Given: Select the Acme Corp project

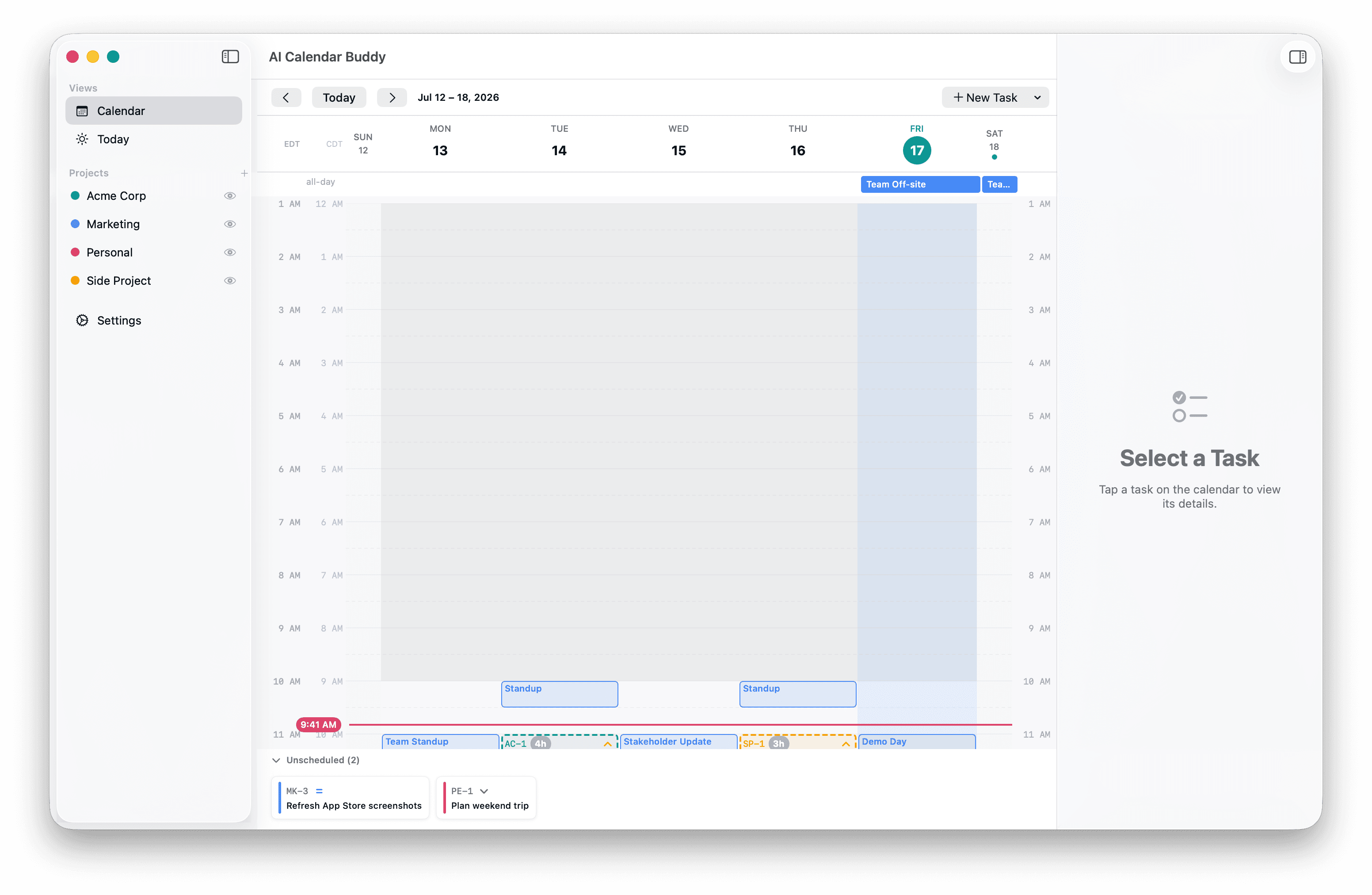Looking at the screenshot, I should pos(153,195).
